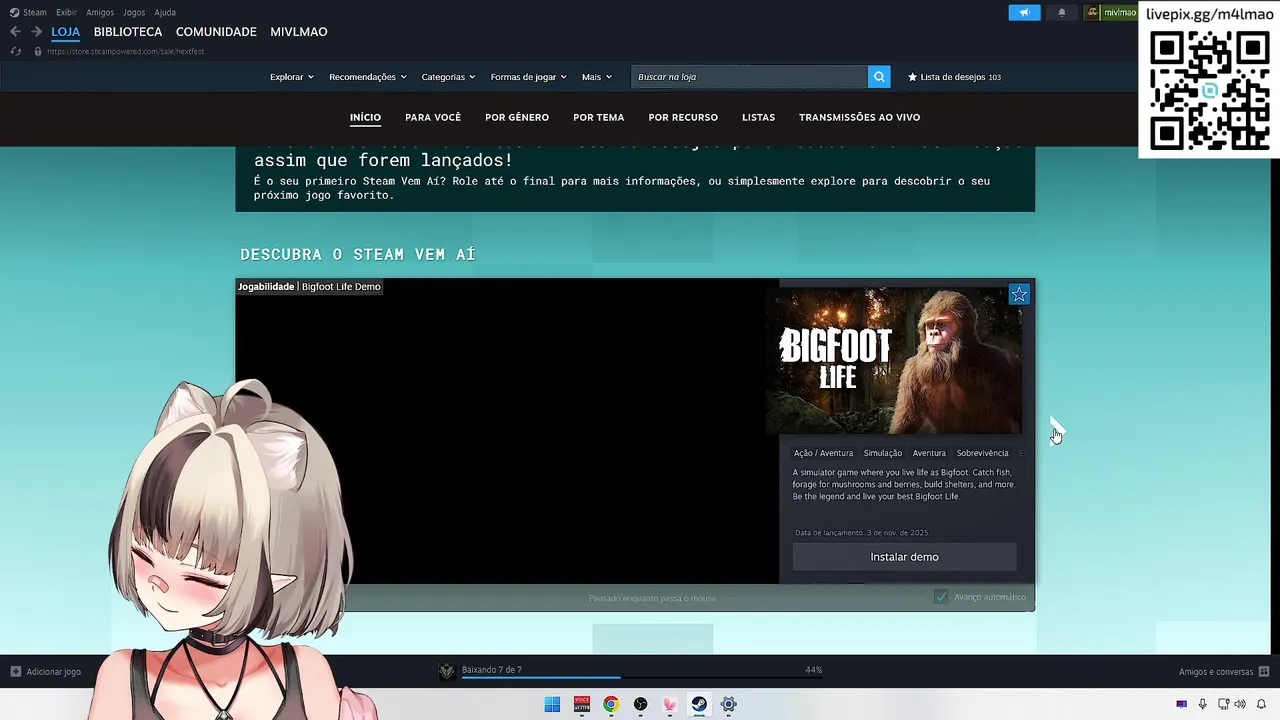Click Adicionar jogo at bottom left
The height and width of the screenshot is (720, 1280).
pos(46,672)
